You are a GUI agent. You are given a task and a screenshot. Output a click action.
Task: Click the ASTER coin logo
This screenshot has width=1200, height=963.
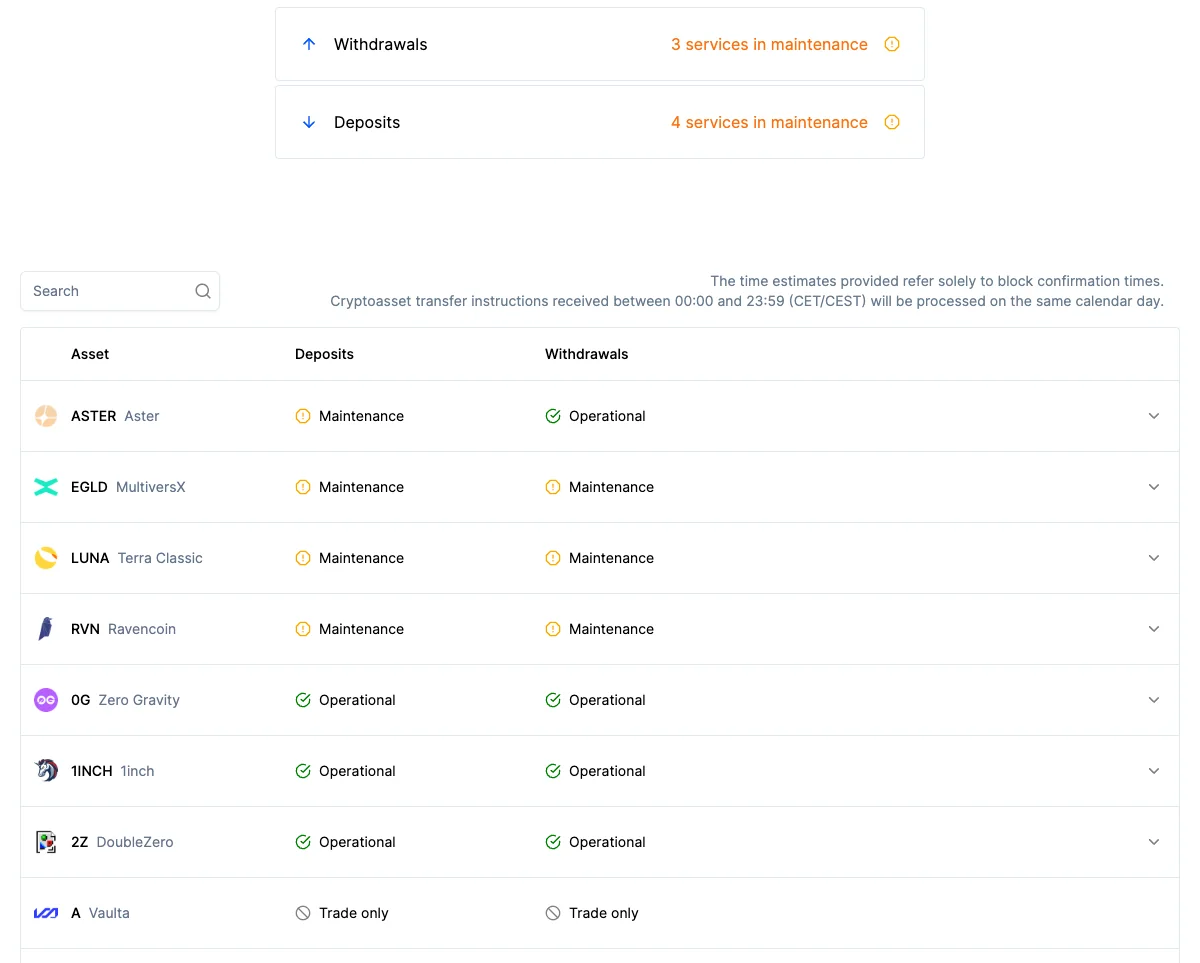(46, 416)
